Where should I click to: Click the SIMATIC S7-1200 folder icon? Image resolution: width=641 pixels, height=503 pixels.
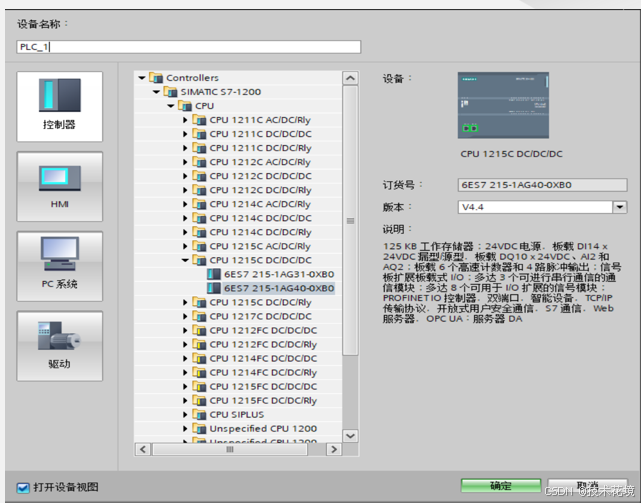coord(170,92)
